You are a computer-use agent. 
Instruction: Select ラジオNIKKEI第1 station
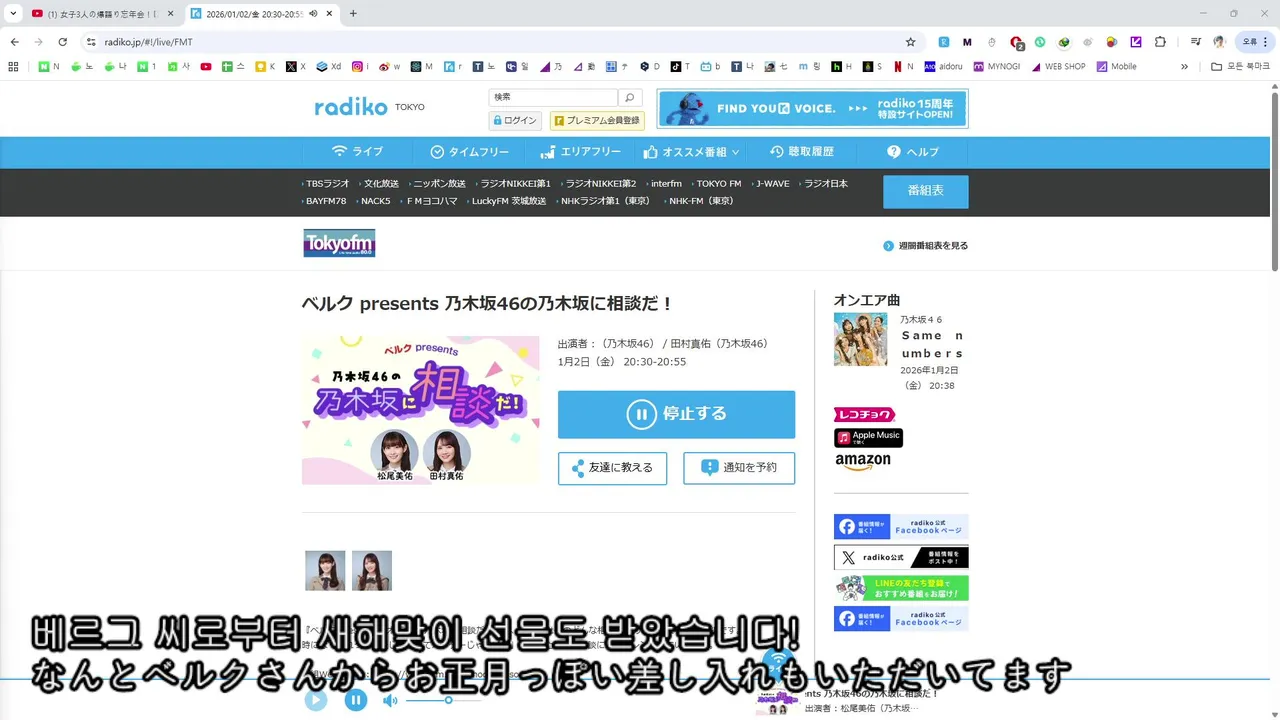pyautogui.click(x=514, y=184)
